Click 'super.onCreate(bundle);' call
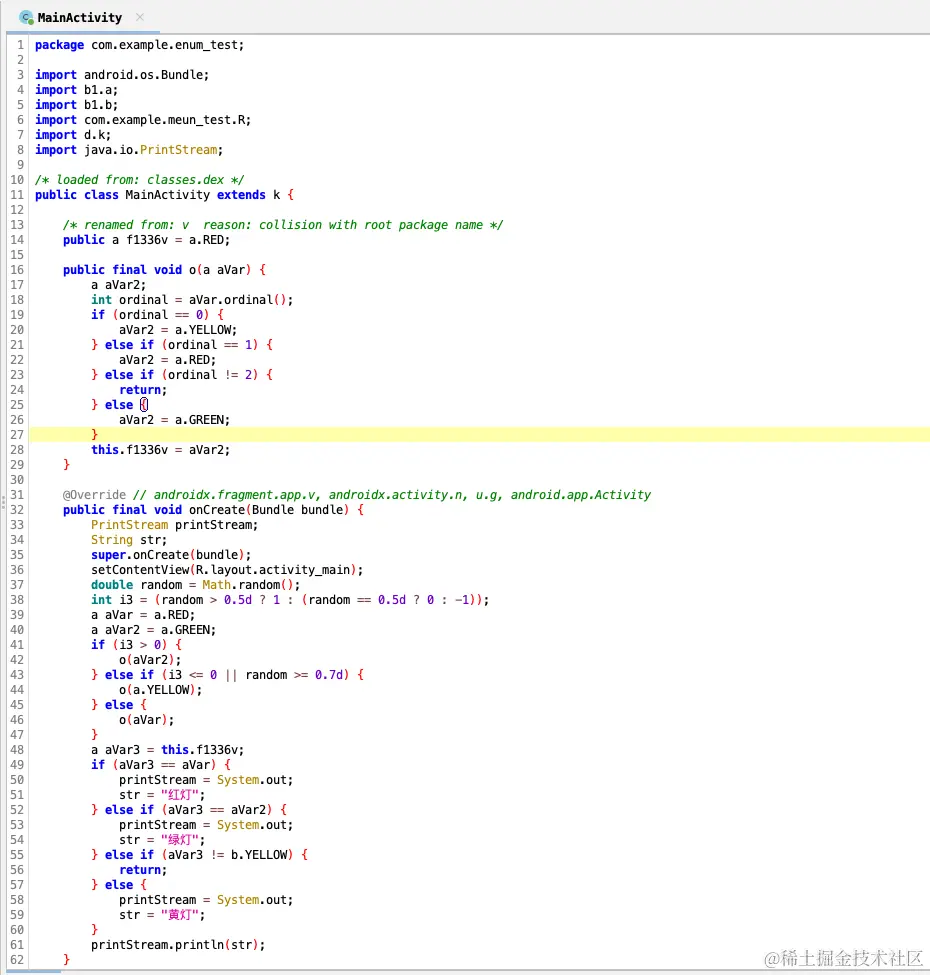Image resolution: width=930 pixels, height=975 pixels. coord(171,555)
